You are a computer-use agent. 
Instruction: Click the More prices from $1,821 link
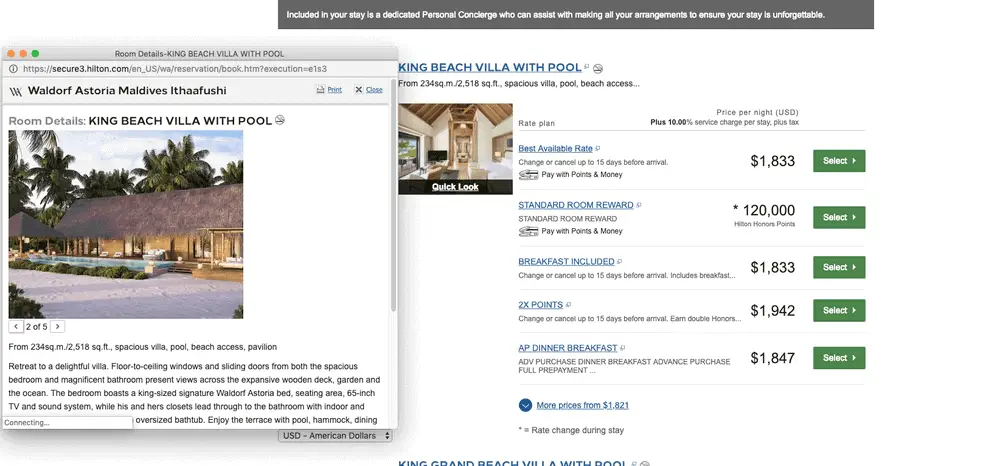tap(582, 405)
